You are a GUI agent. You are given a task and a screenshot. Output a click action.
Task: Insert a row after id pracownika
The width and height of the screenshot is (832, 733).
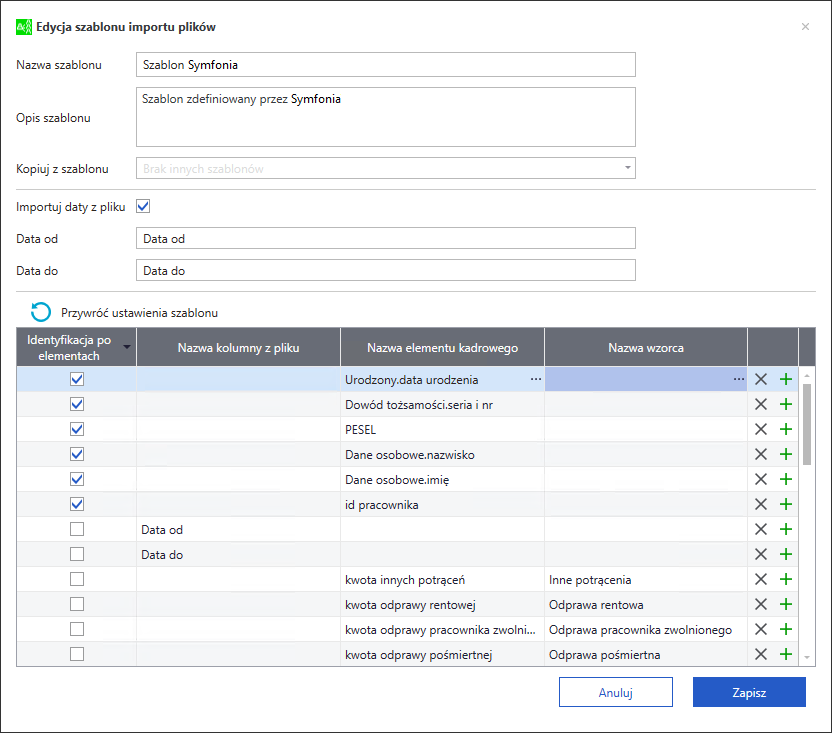(786, 504)
